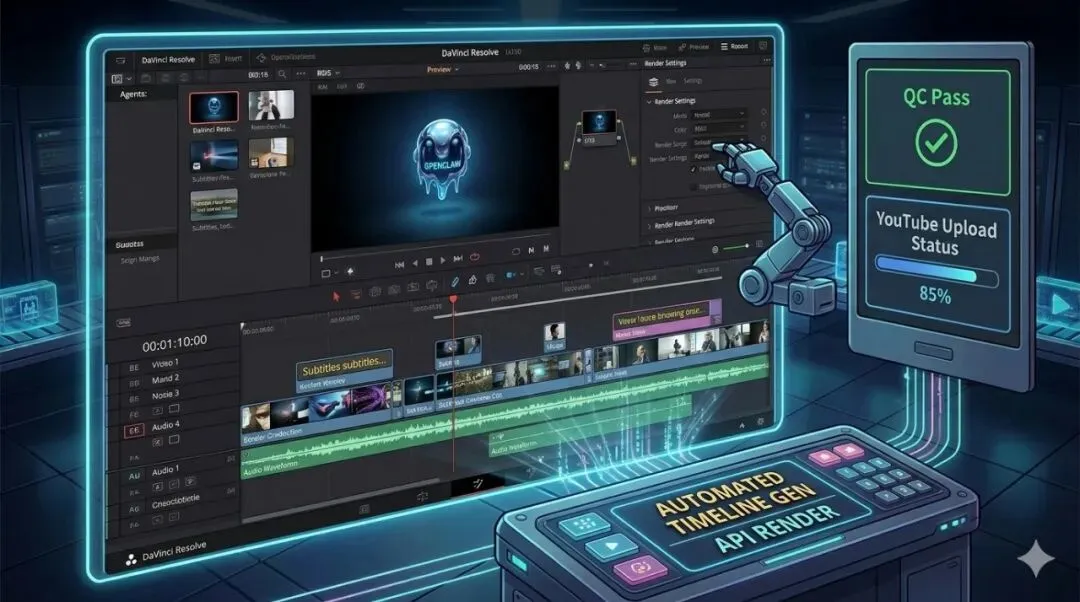
Task: Click the Insert panel icon in top bar
Action: coord(214,59)
